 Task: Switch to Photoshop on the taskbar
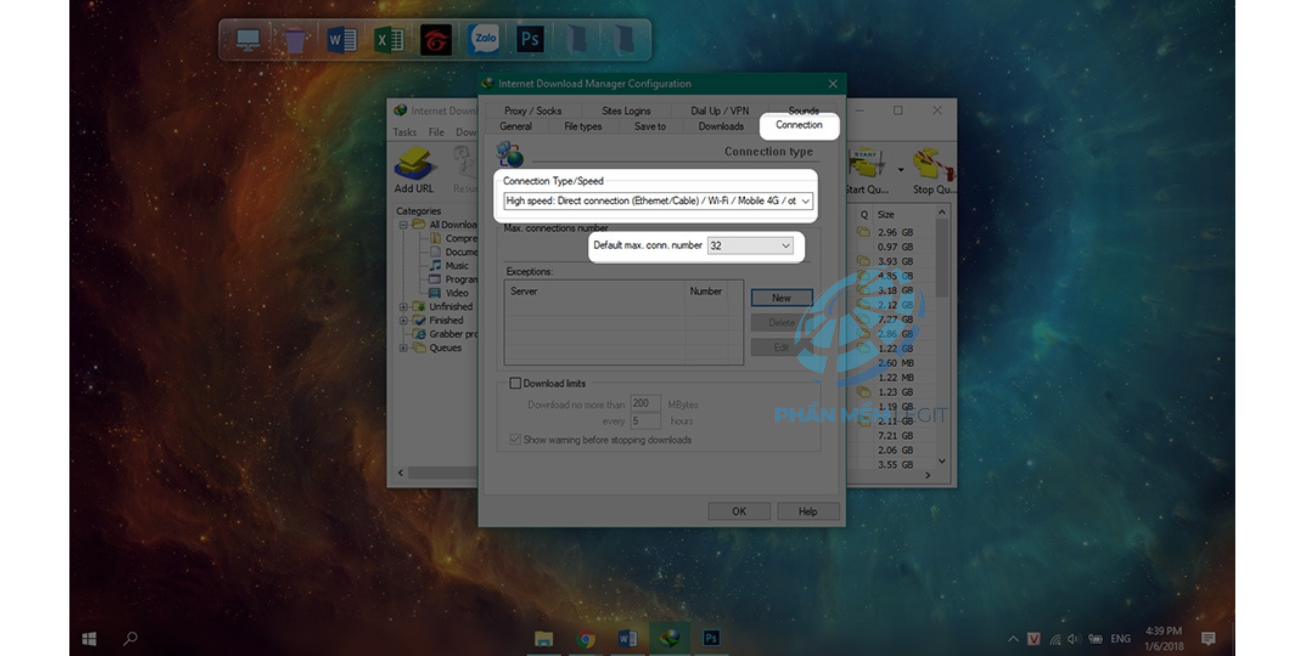[711, 638]
